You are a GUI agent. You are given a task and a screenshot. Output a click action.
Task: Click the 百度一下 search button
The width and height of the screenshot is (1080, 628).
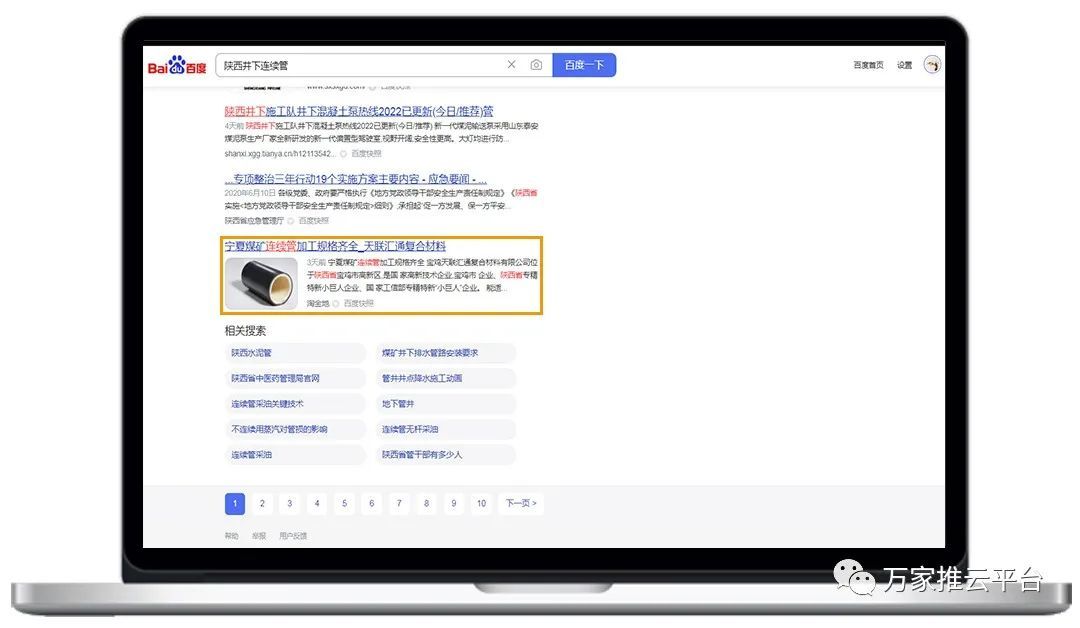pos(584,65)
